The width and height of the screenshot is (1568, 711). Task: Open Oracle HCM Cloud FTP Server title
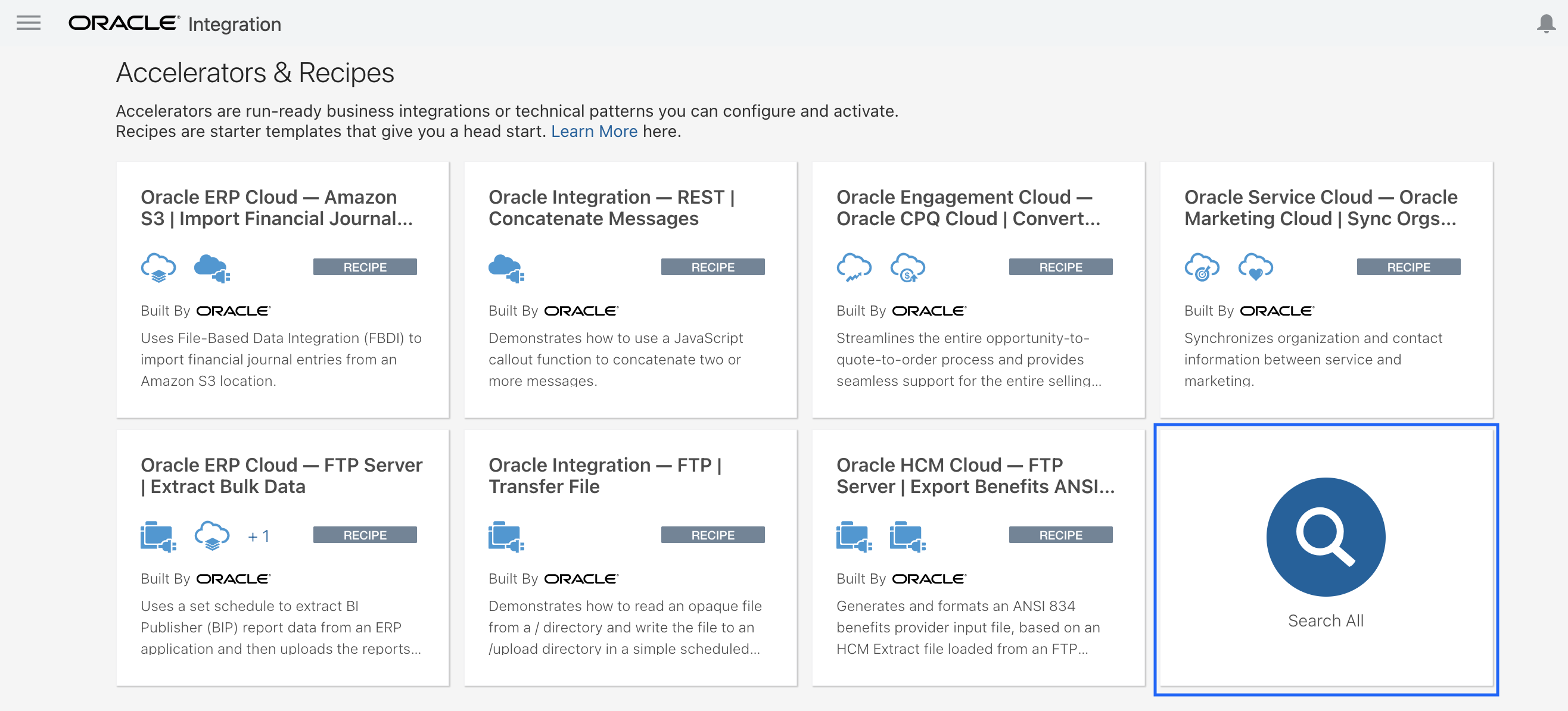click(975, 476)
